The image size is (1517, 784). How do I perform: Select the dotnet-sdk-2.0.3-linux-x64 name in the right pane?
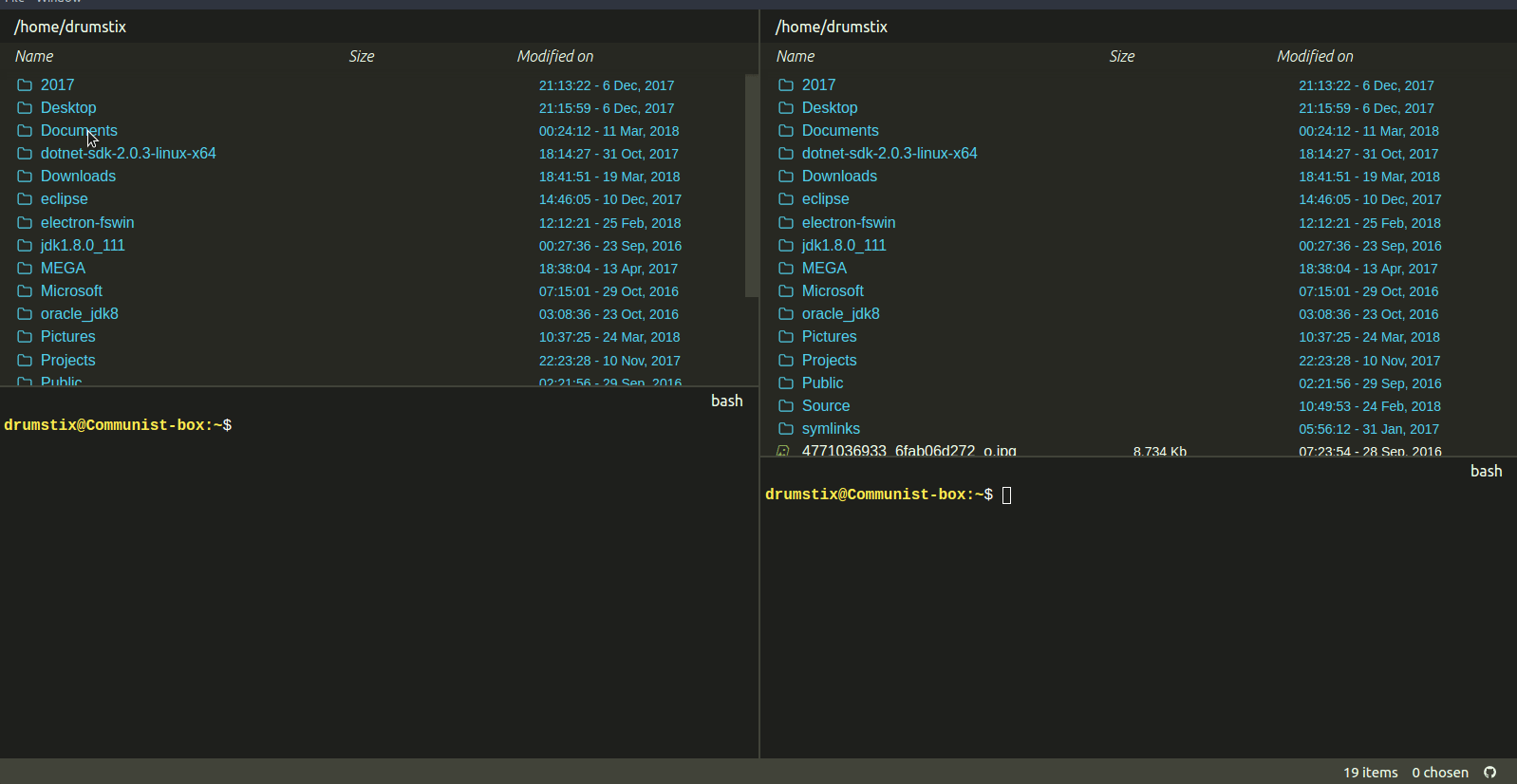click(x=890, y=154)
